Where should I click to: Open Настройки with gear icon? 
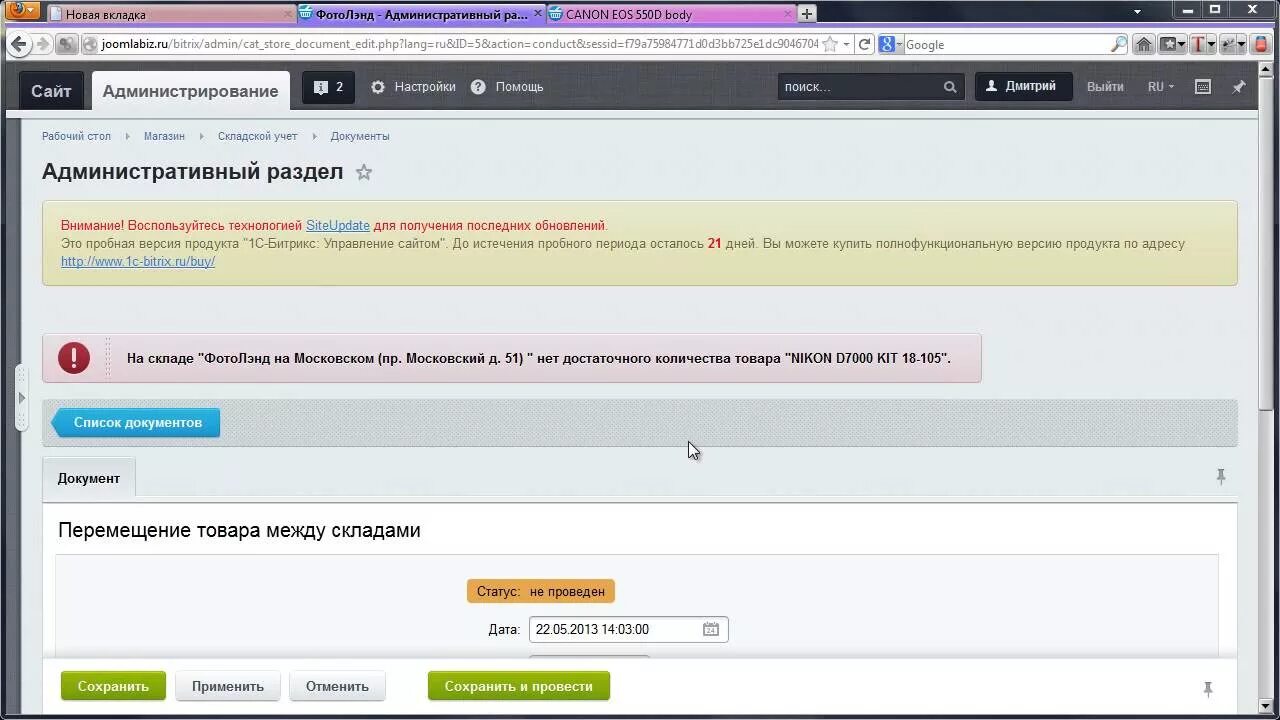(x=413, y=87)
